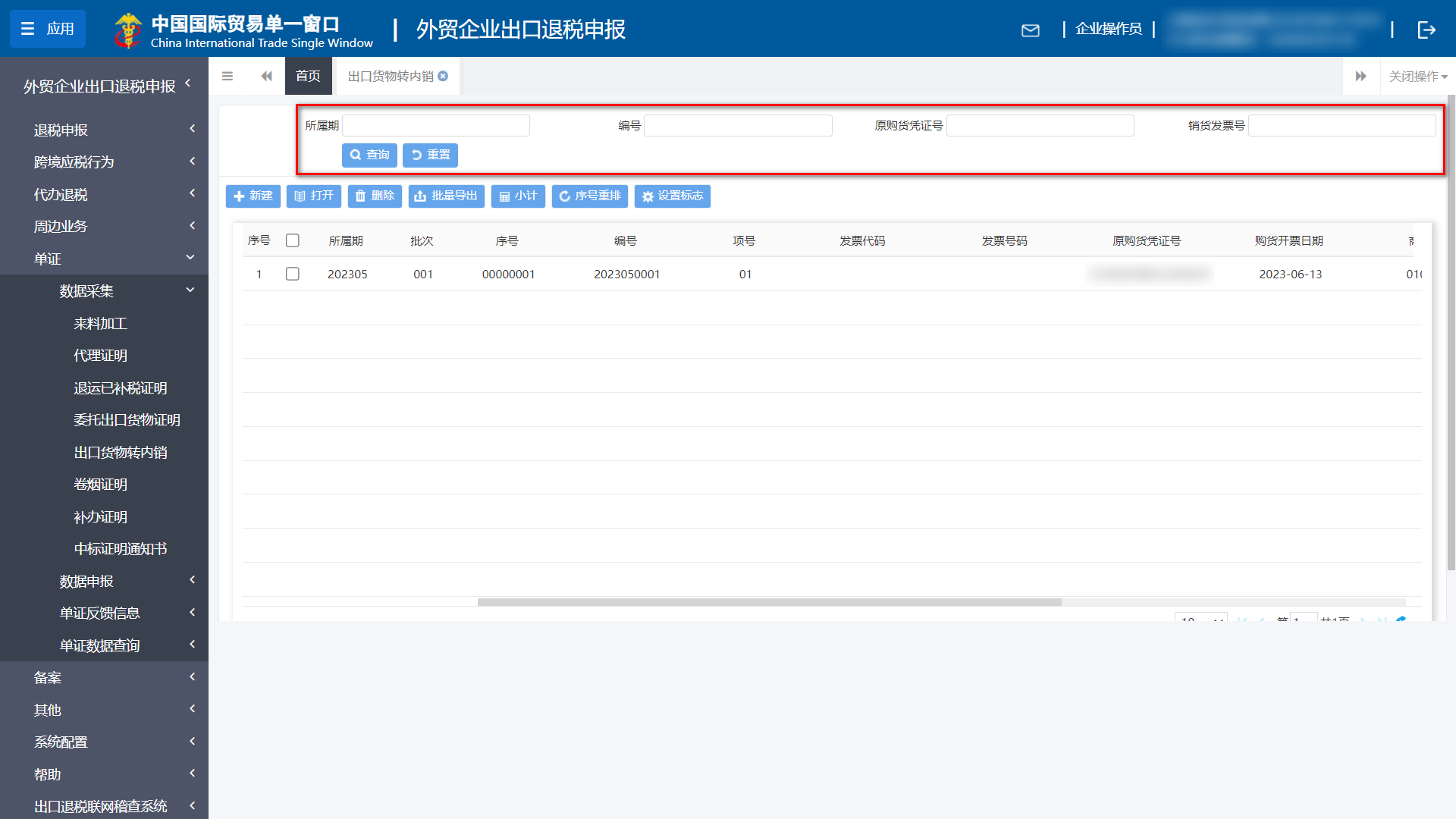Viewport: 1456px width, 819px height.
Task: Check the select-all checkbox in table header
Action: [293, 240]
